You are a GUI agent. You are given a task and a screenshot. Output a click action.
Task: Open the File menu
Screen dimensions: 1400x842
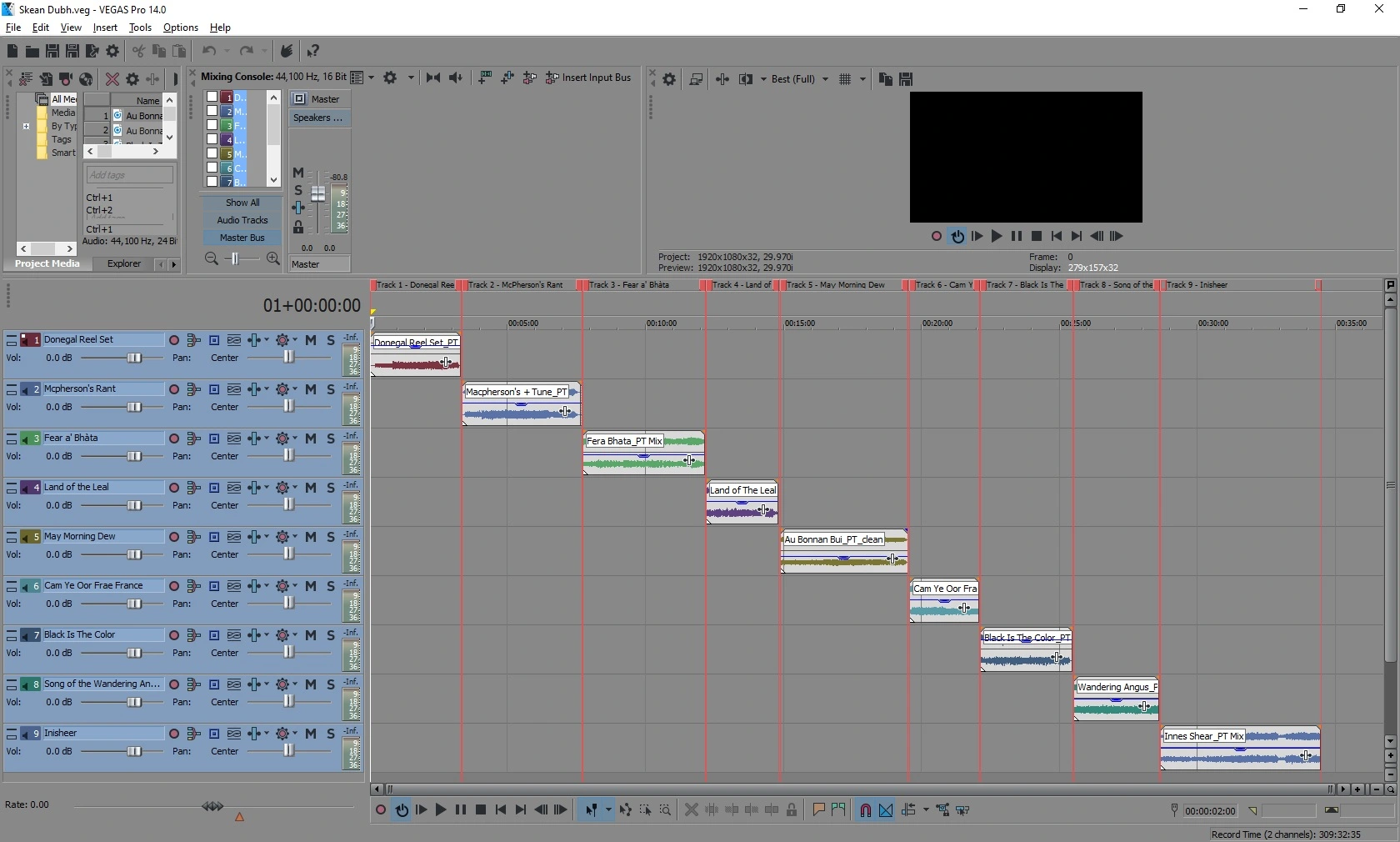(x=13, y=28)
